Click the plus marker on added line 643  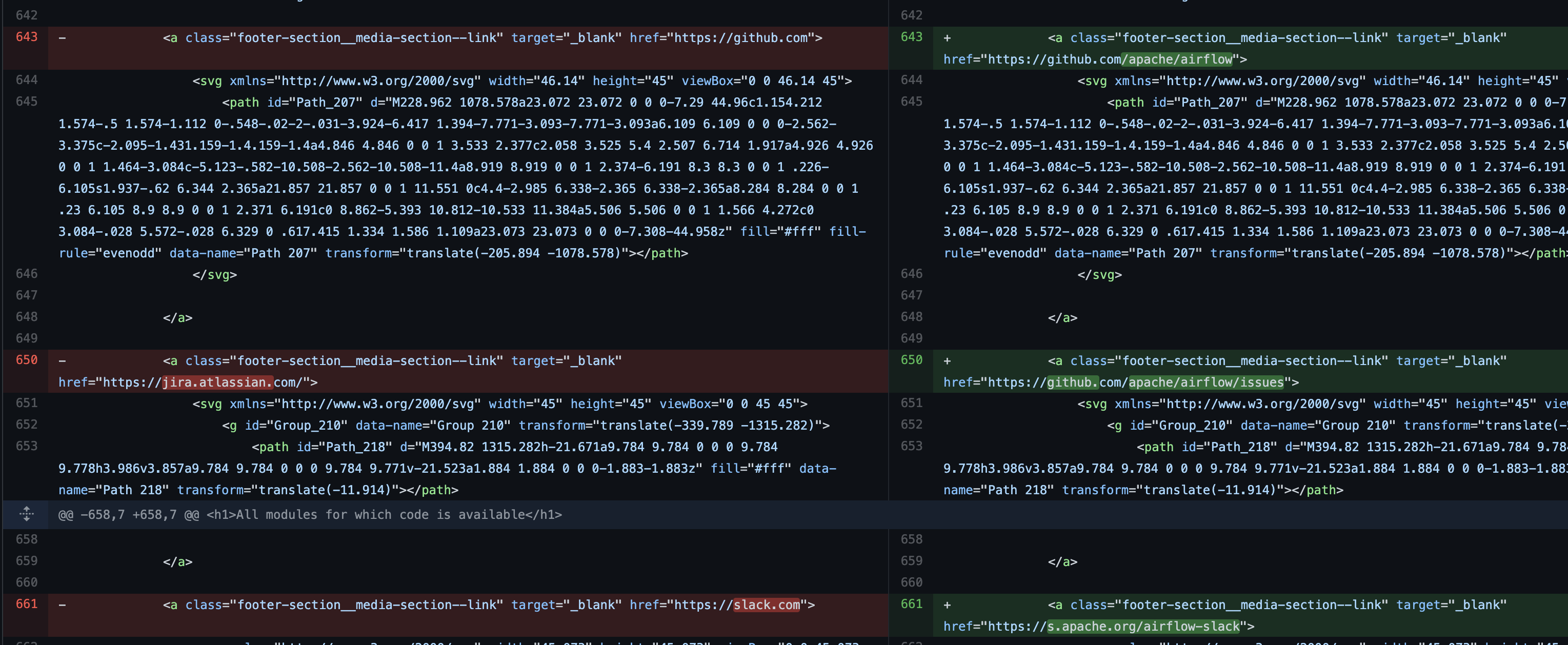coord(947,38)
